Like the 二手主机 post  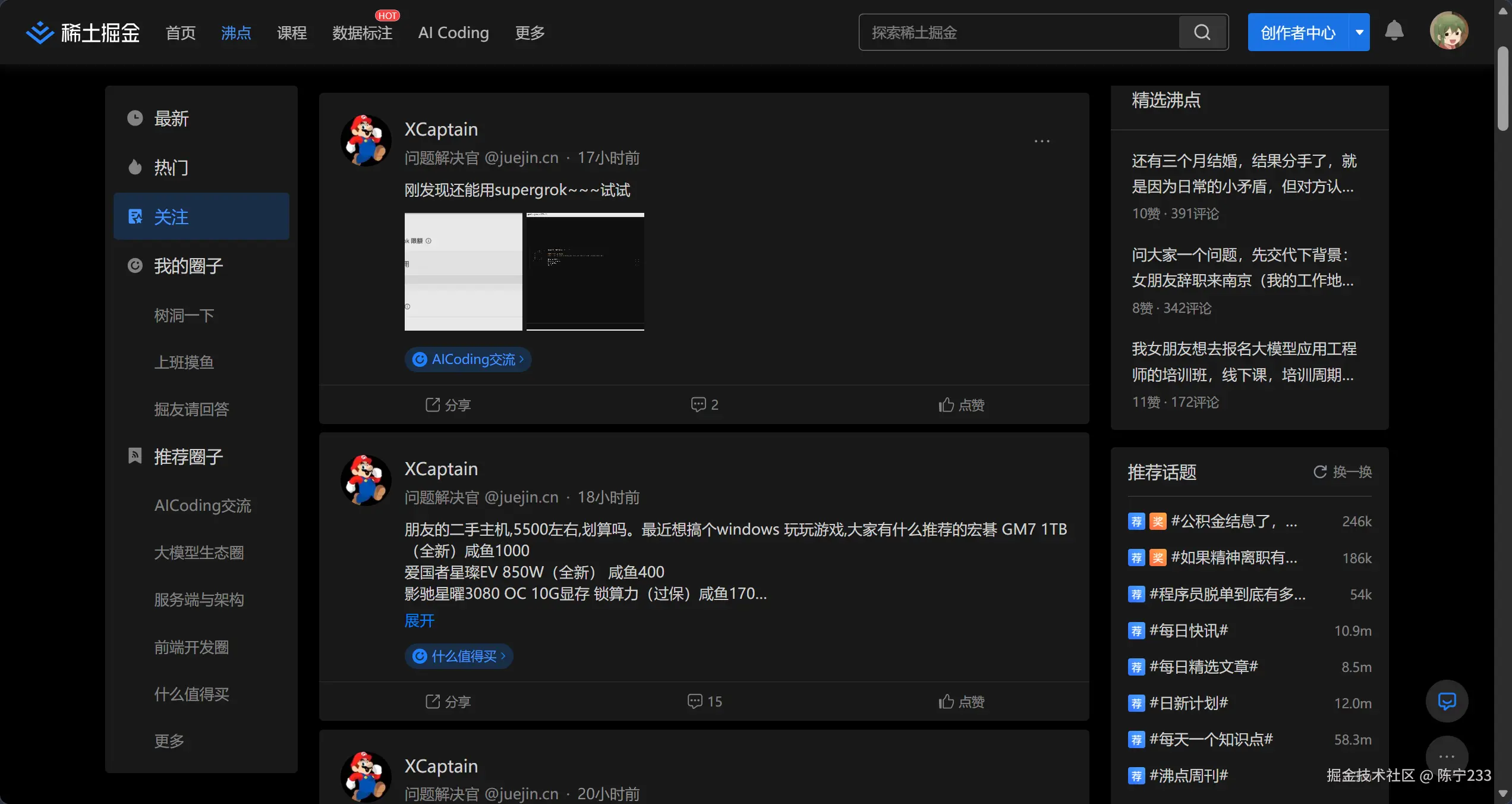(x=961, y=702)
